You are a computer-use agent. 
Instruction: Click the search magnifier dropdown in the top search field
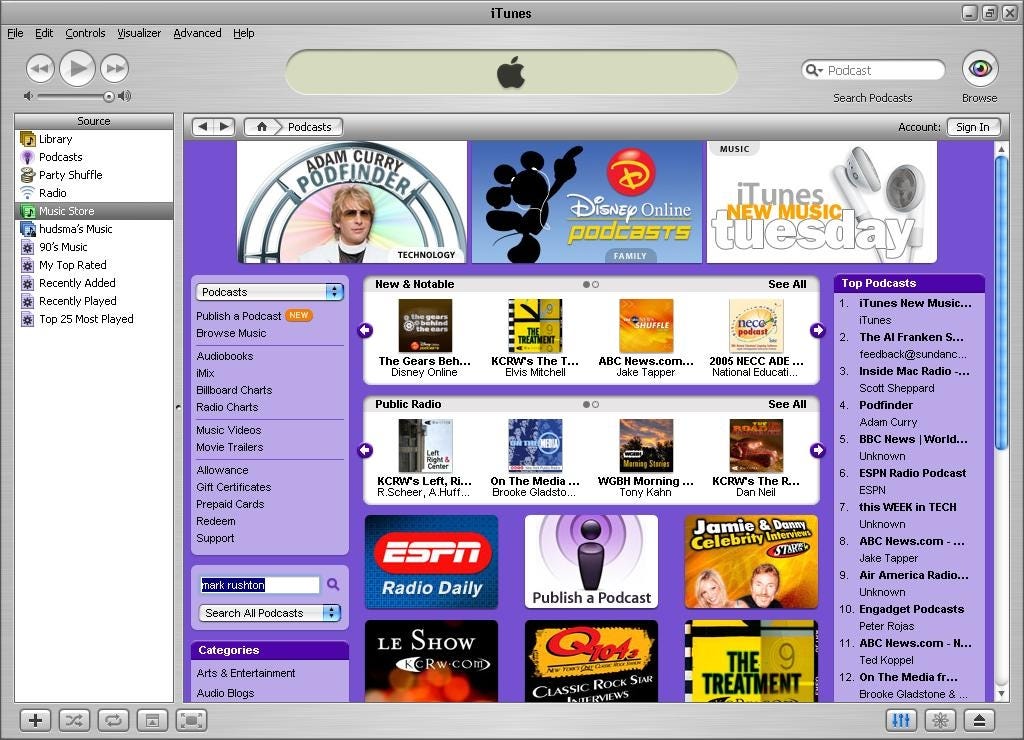(814, 70)
